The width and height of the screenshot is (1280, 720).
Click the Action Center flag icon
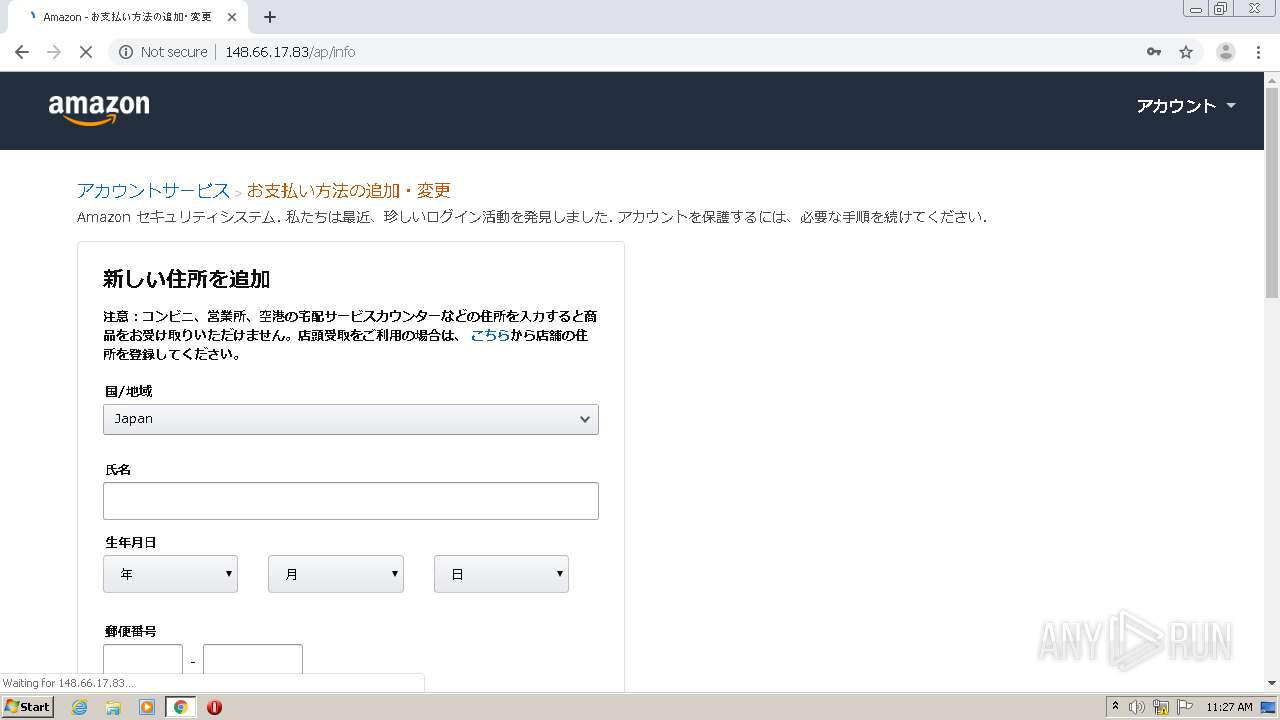pos(1184,707)
